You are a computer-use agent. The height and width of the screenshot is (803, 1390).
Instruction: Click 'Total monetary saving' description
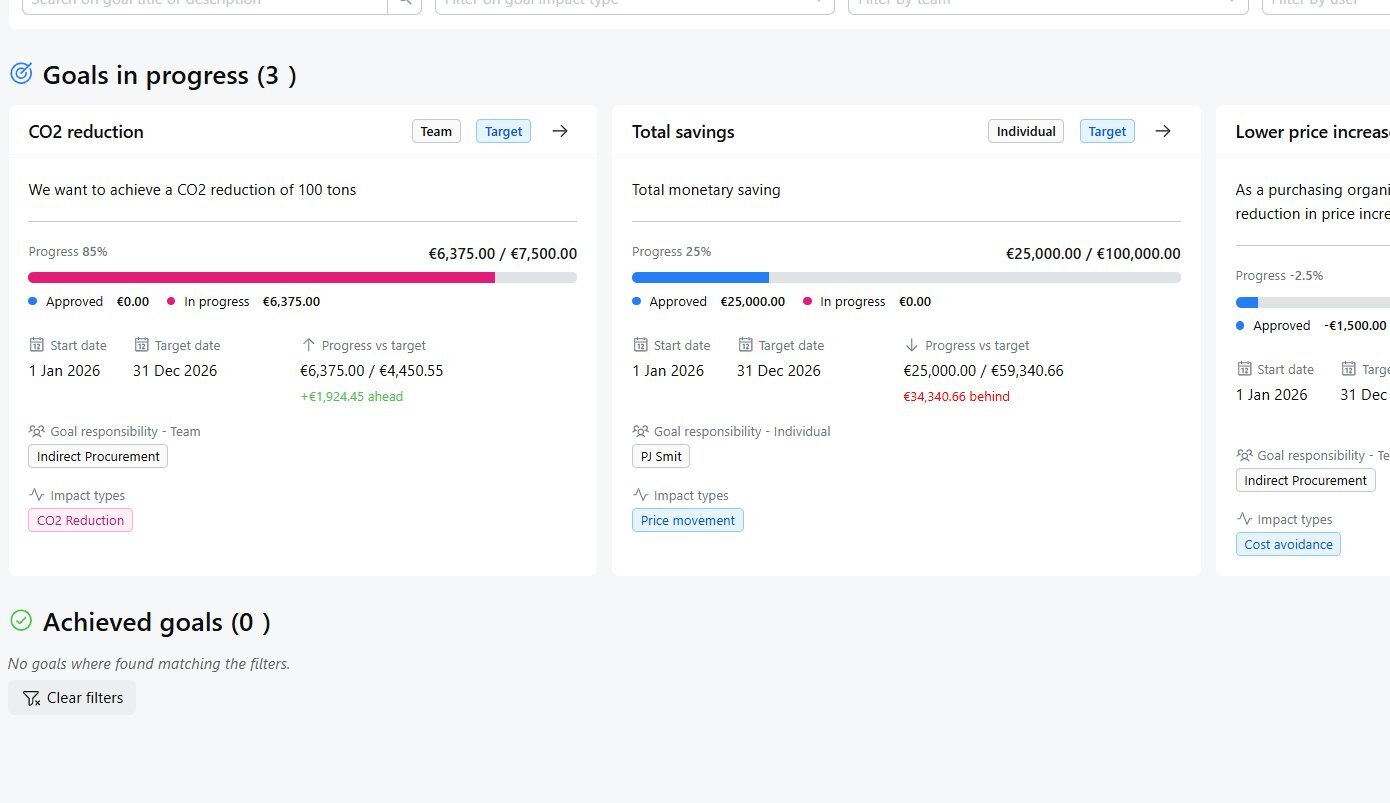click(x=706, y=189)
